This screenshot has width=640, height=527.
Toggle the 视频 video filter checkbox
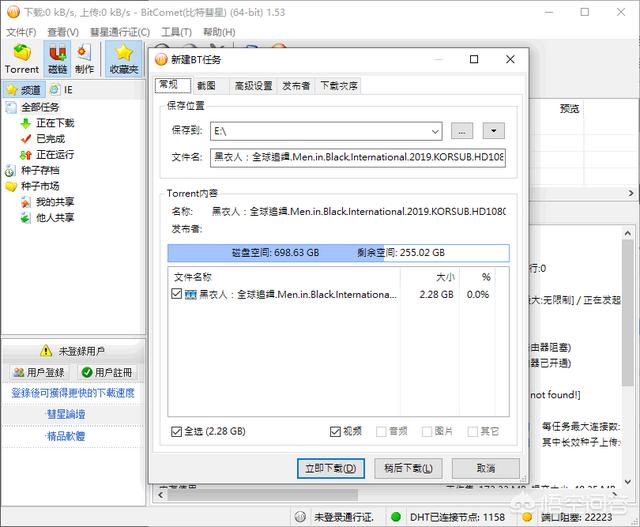[335, 431]
